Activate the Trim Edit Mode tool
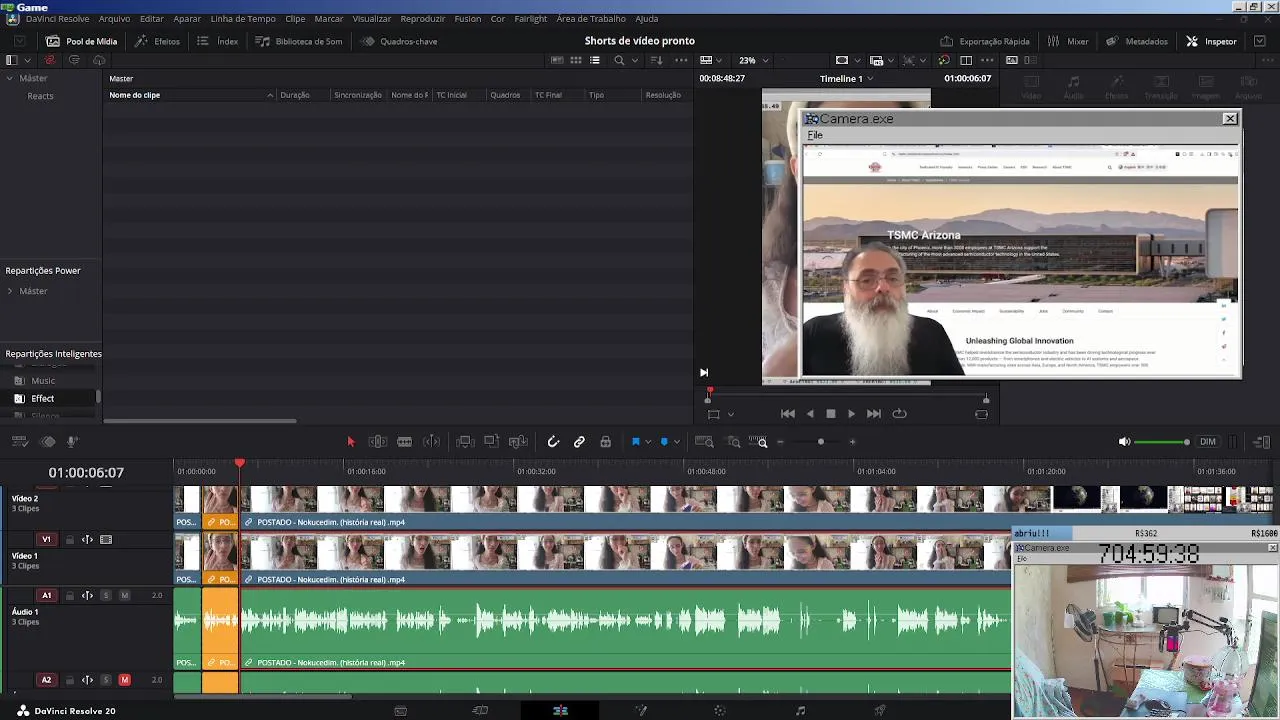This screenshot has width=1280, height=720. [377, 442]
